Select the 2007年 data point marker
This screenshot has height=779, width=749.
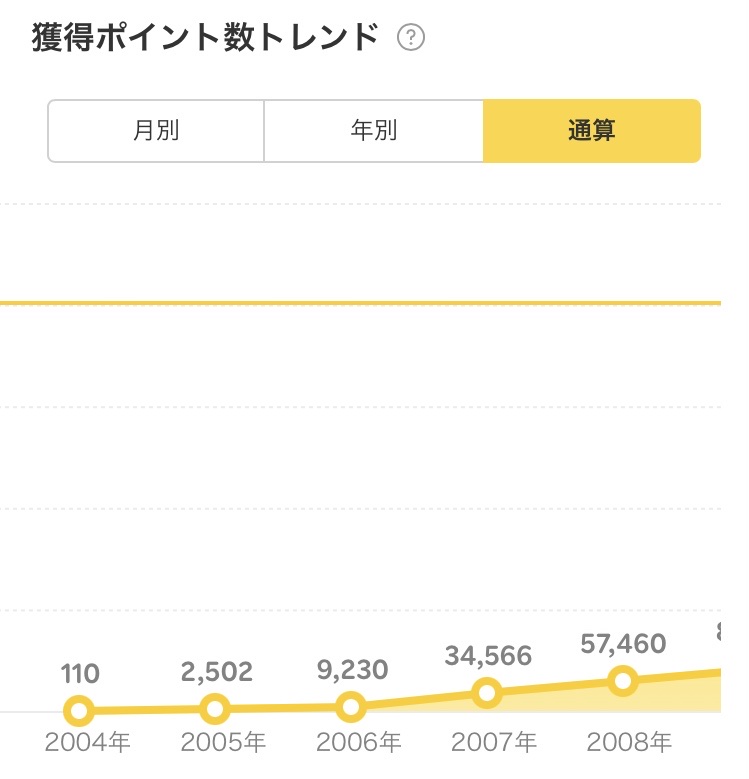[487, 693]
